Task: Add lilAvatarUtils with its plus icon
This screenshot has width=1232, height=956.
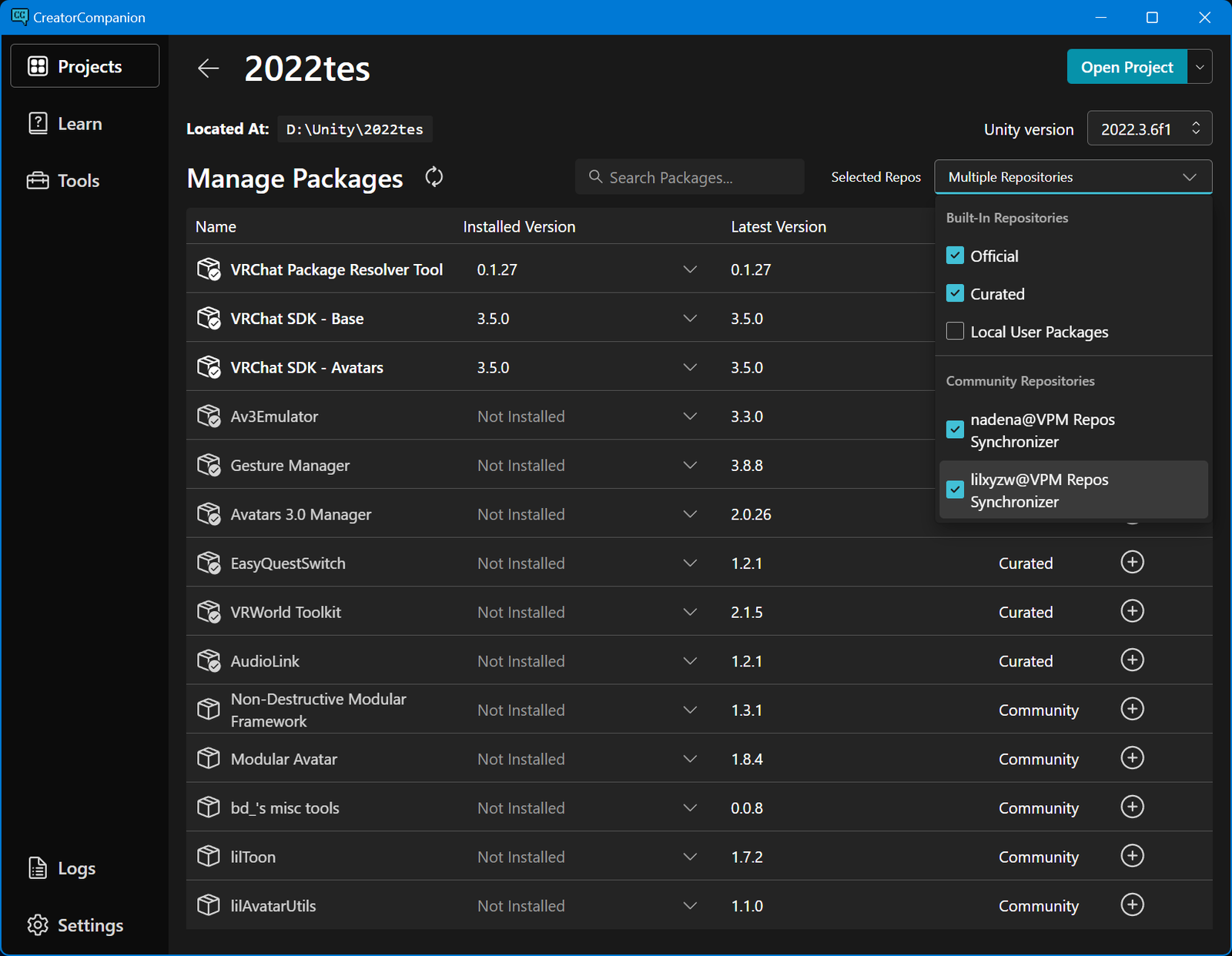Action: [x=1132, y=904]
